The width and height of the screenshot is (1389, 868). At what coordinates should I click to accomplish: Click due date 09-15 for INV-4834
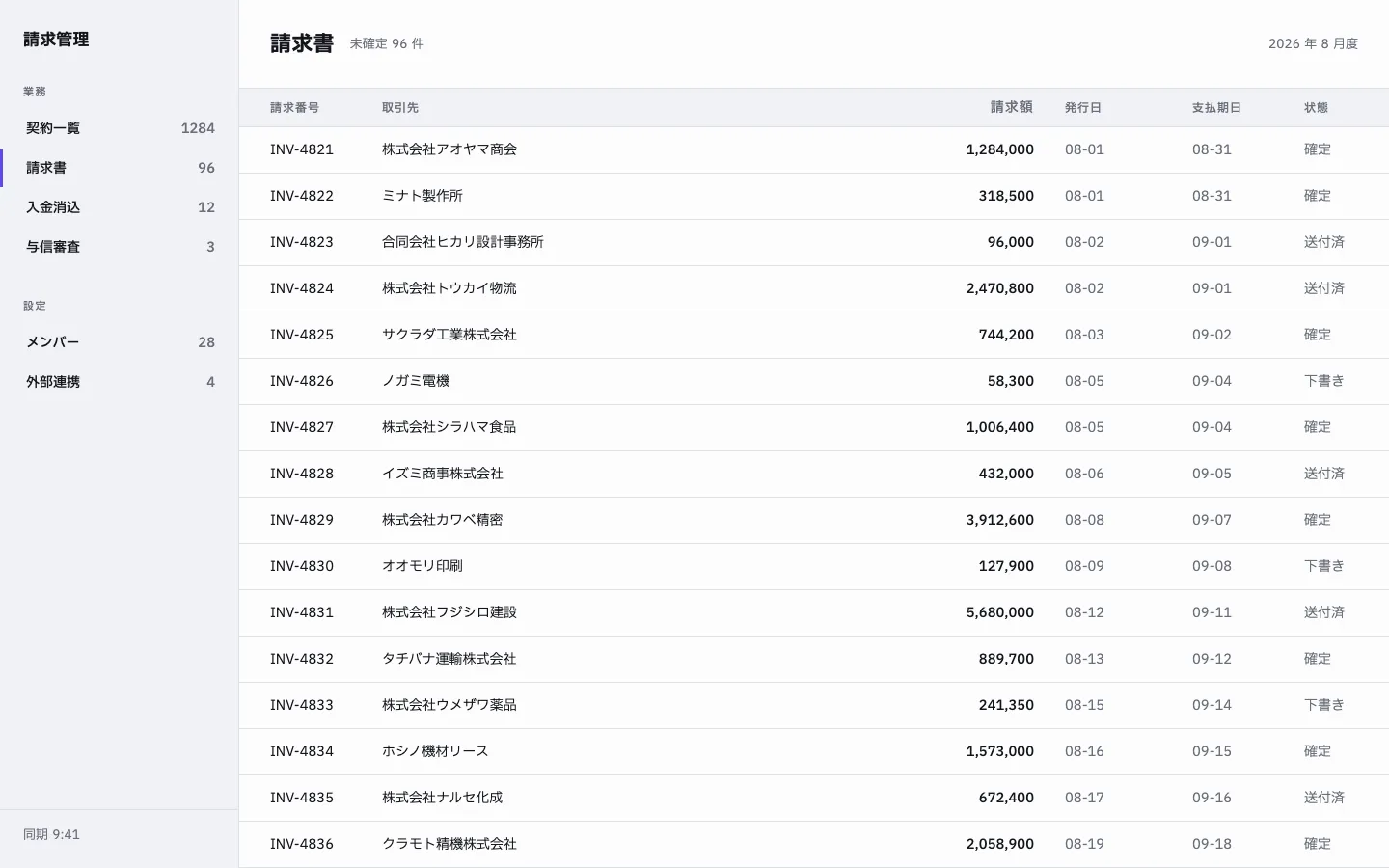1212,751
